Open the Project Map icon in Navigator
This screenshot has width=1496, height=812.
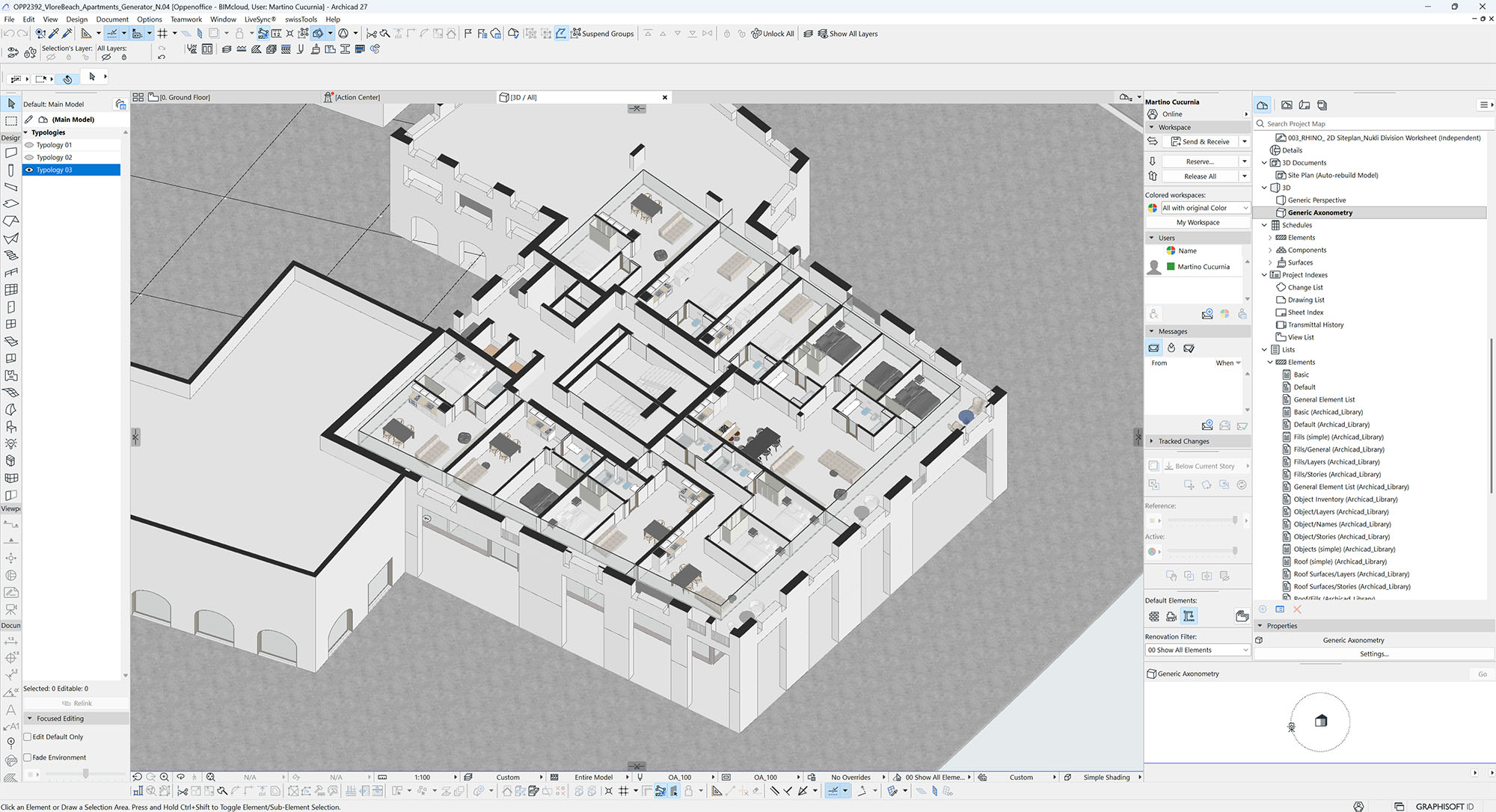[x=1263, y=105]
